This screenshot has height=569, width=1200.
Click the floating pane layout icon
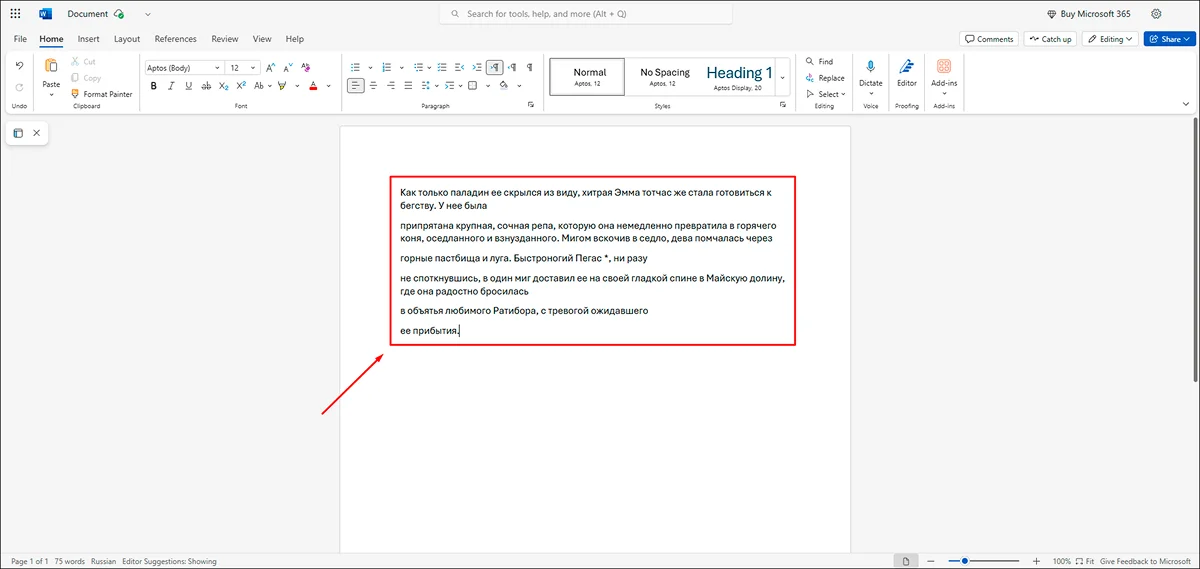18,133
